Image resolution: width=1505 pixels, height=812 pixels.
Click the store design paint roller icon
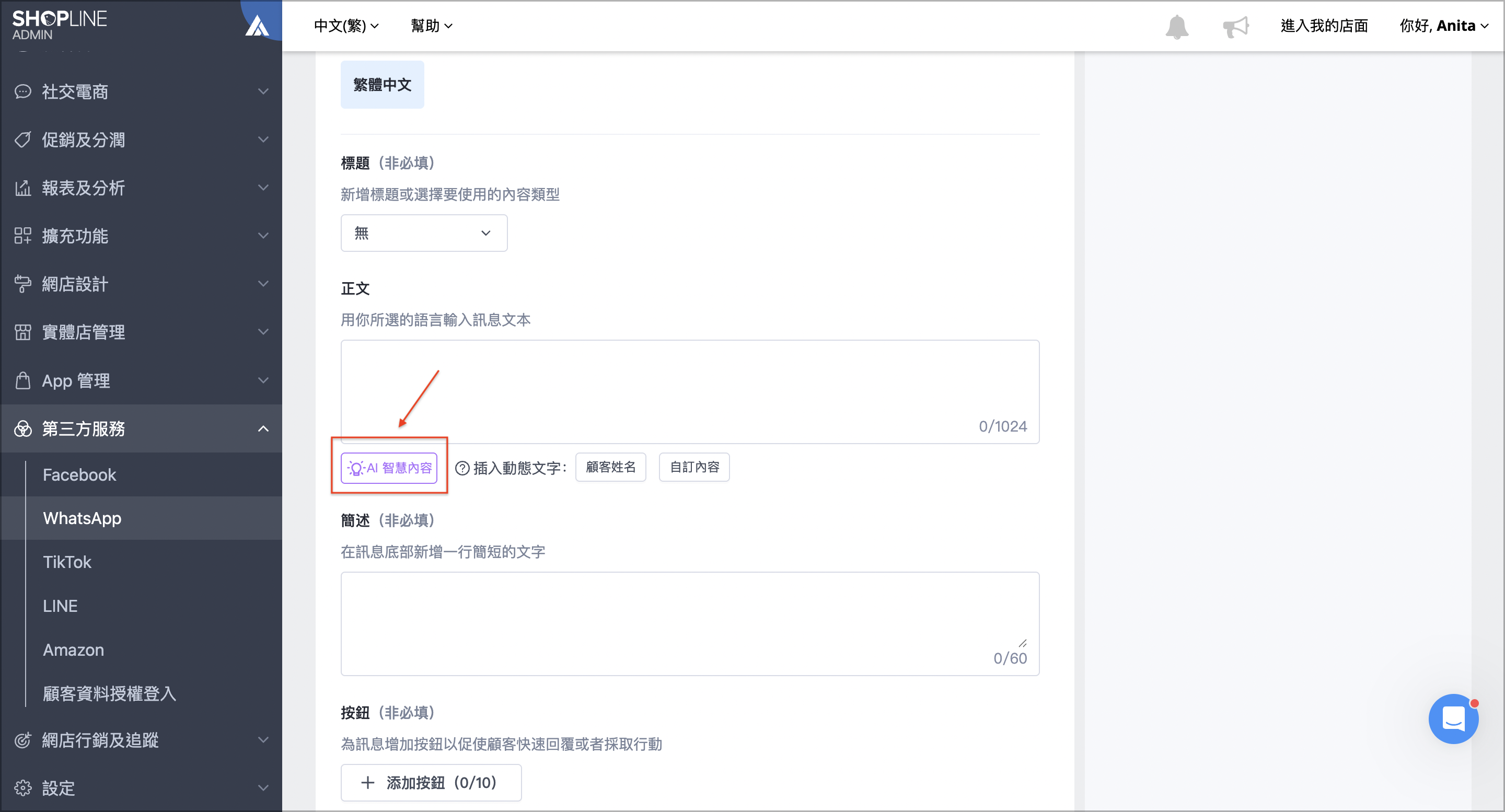pos(23,284)
